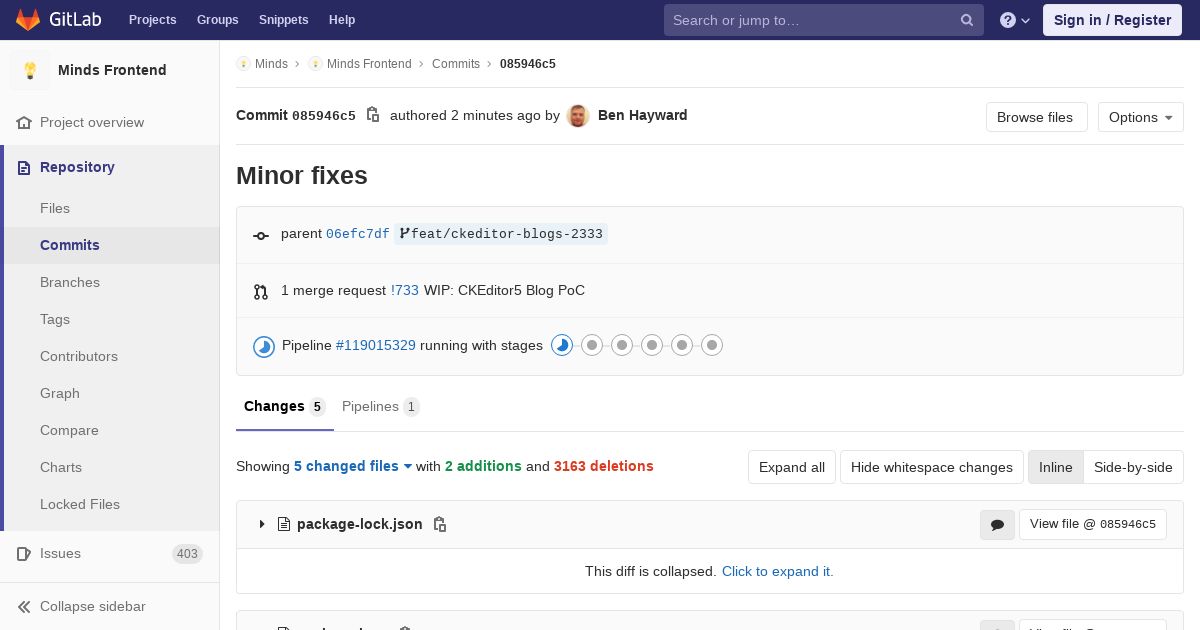1200x630 pixels.
Task: Switch to Inline diff view
Action: click(1055, 467)
